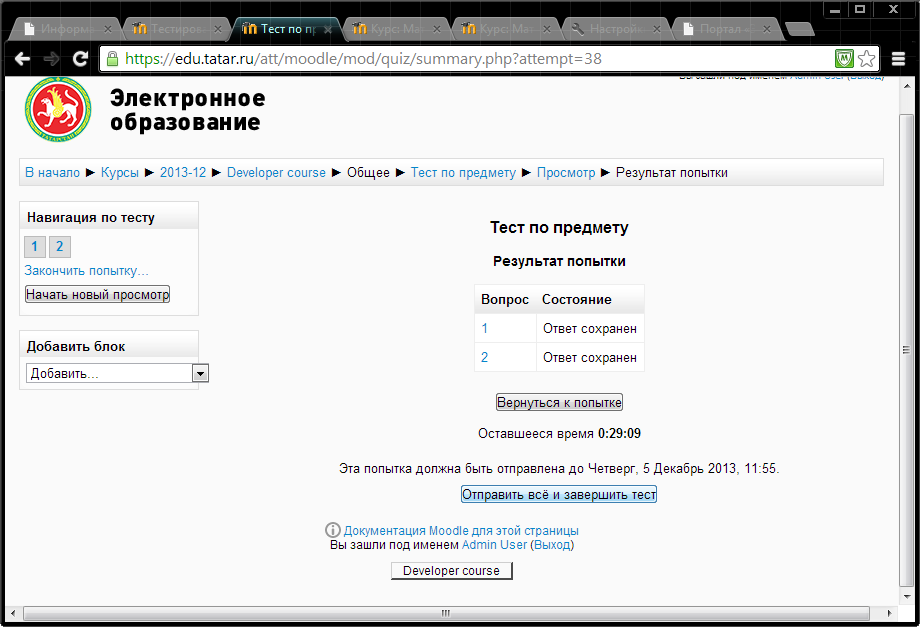This screenshot has width=920, height=627.
Task: Close the 'Настройк' tab
Action: point(657,29)
